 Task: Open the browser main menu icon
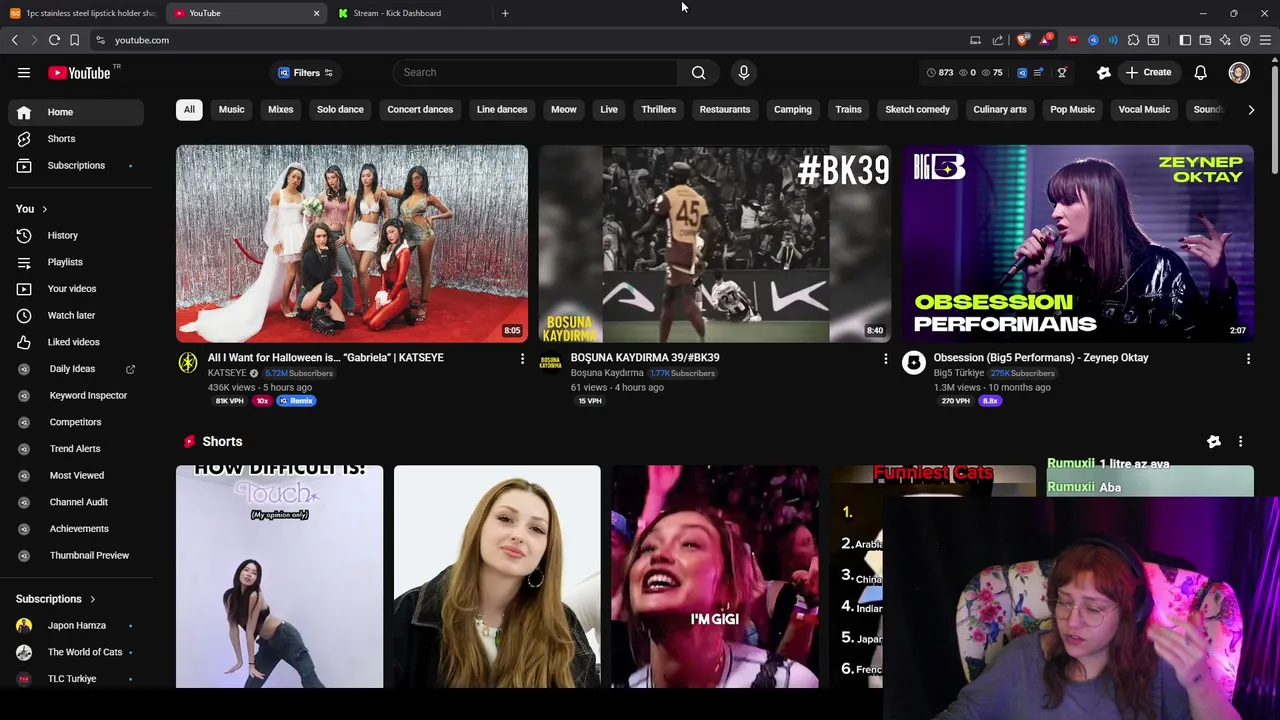point(1266,40)
